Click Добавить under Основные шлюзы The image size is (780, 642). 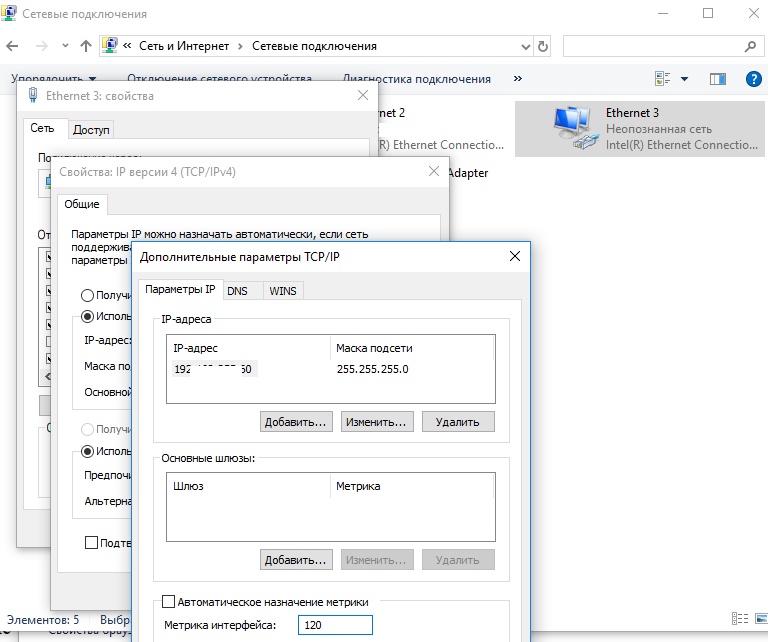tap(296, 560)
